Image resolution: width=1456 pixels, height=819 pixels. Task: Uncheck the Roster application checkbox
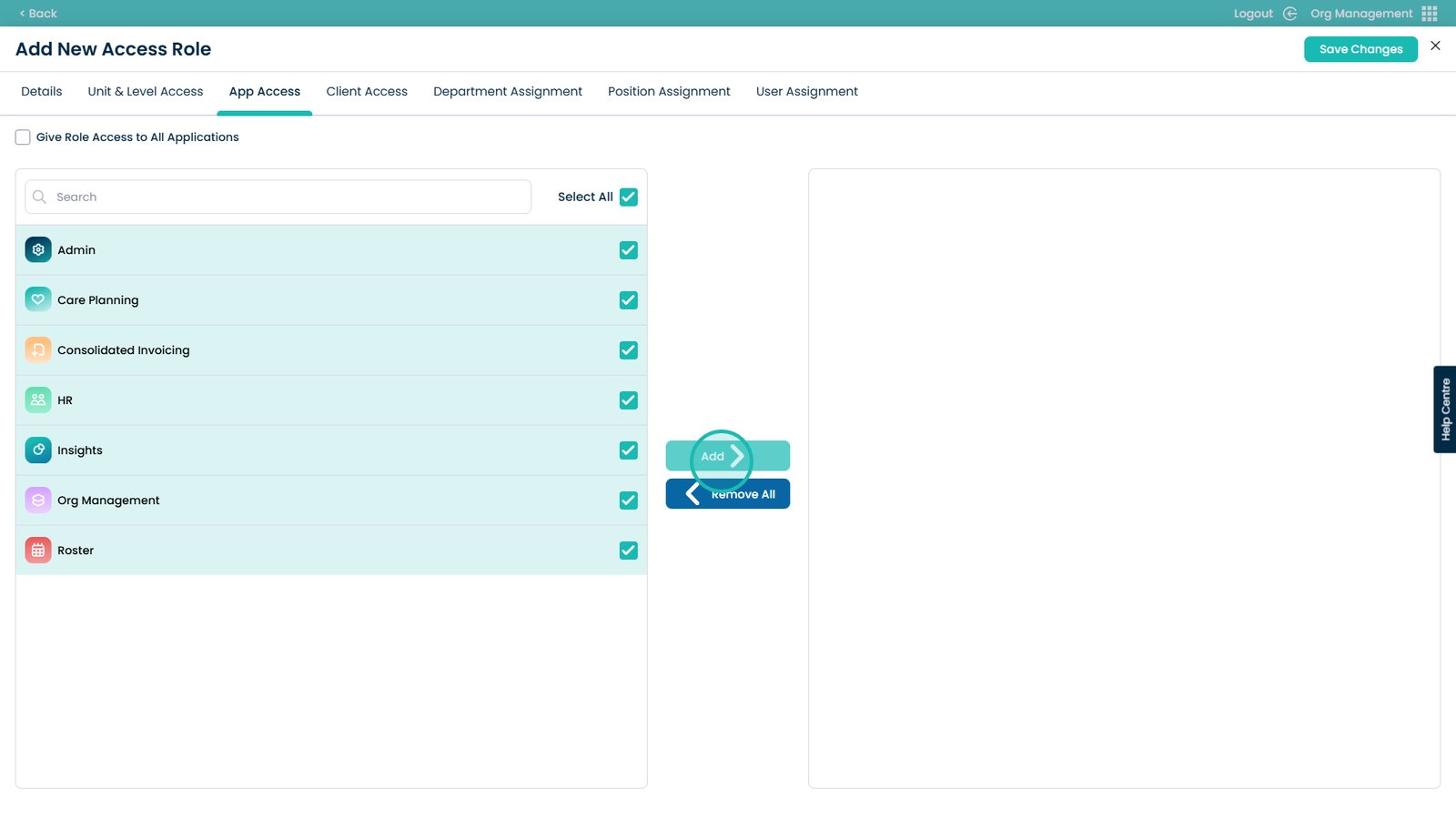(628, 551)
